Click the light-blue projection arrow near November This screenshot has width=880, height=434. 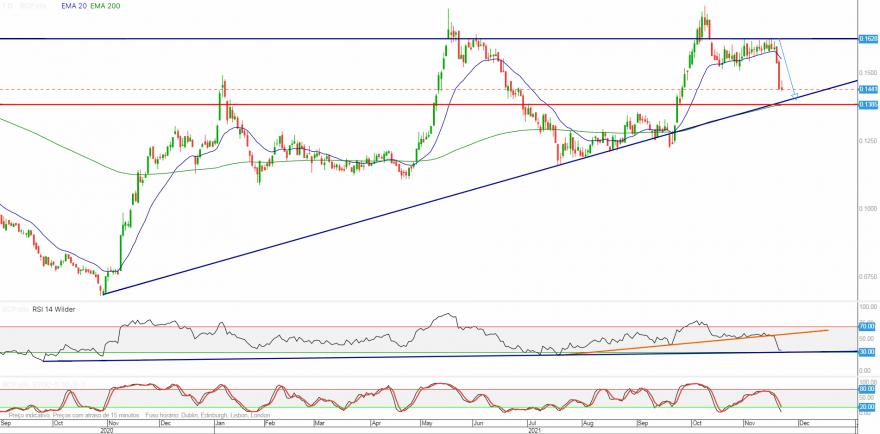pos(787,68)
